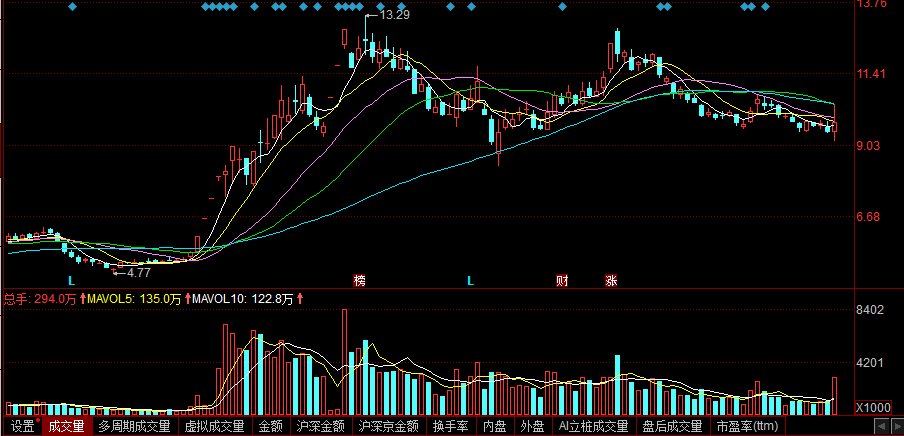Click the X1000 volume scale label

pyautogui.click(x=872, y=408)
